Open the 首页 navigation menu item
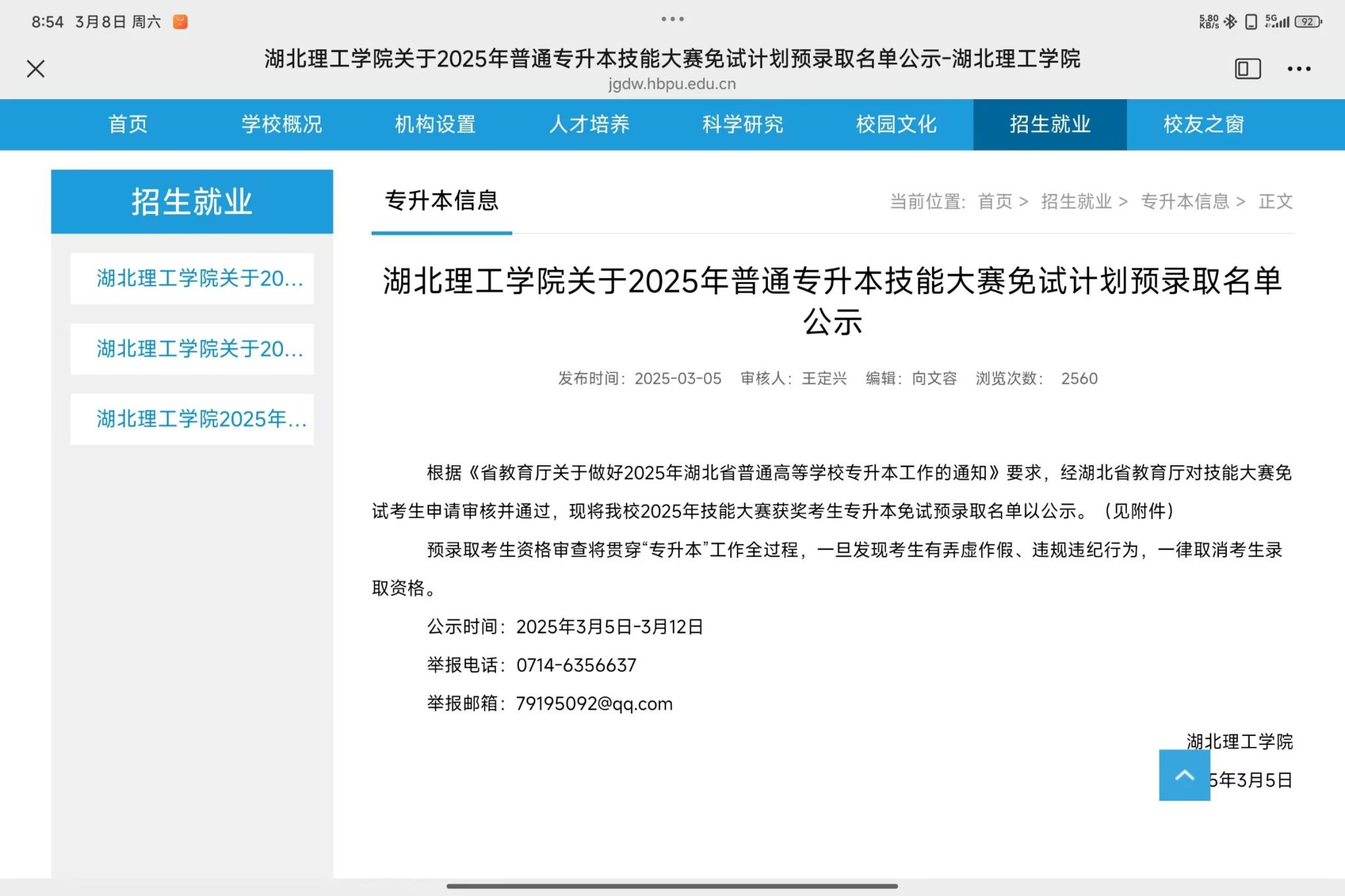Viewport: 1345px width, 896px height. tap(128, 124)
